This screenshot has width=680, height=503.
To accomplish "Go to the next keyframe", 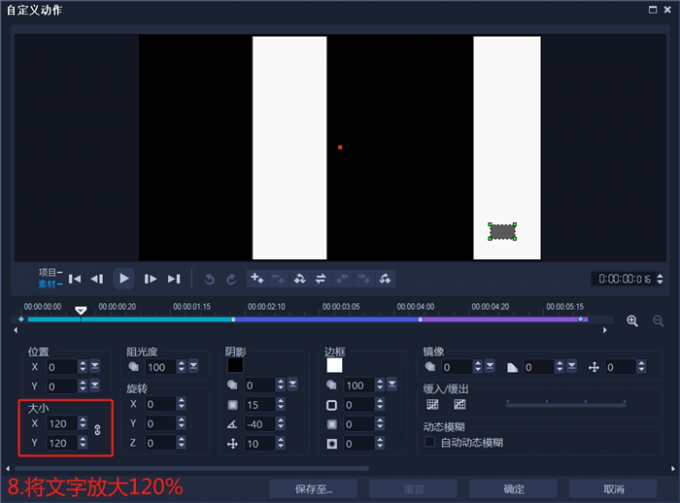I will 363,278.
